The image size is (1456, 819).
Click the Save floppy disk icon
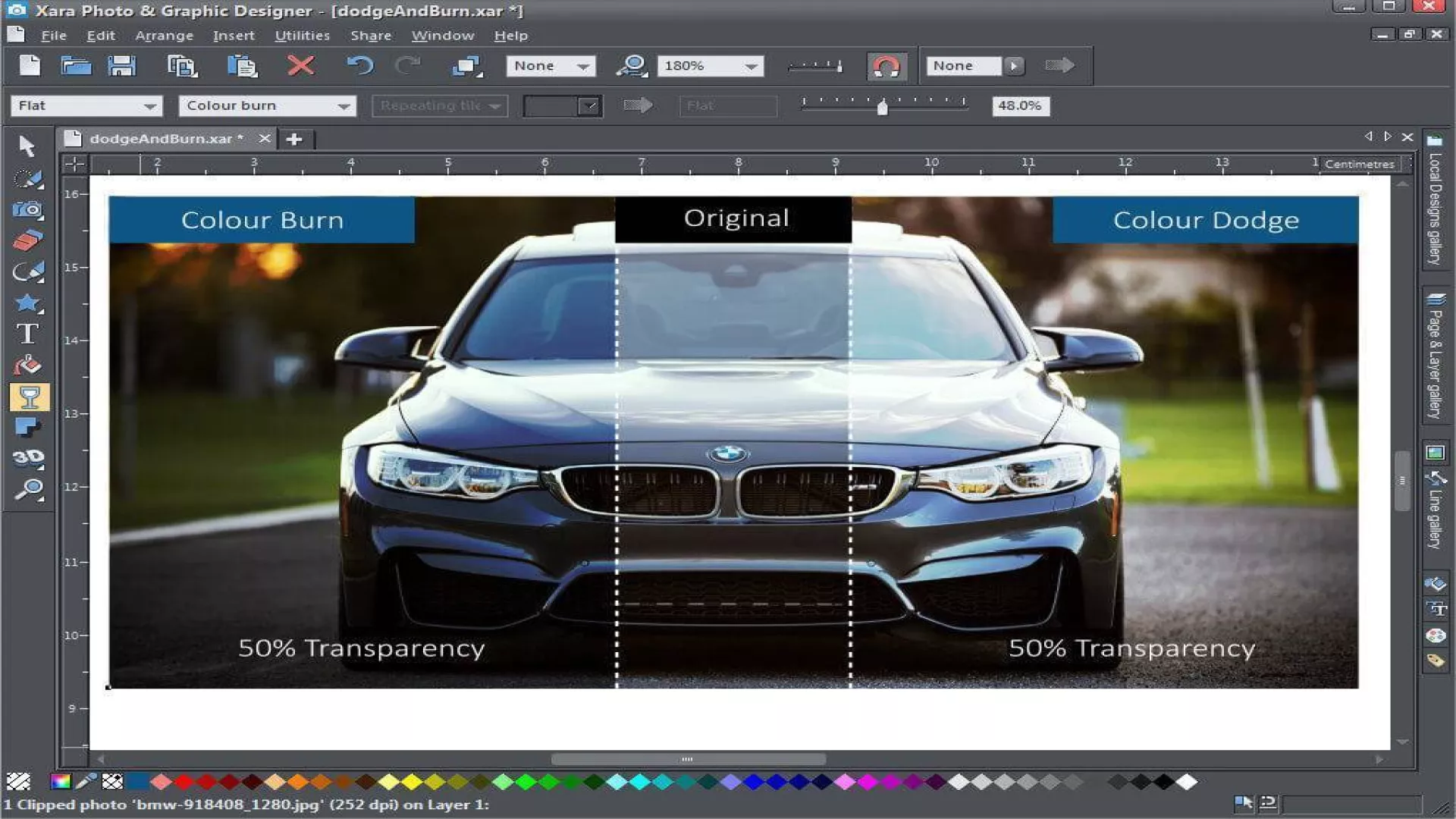[x=121, y=66]
